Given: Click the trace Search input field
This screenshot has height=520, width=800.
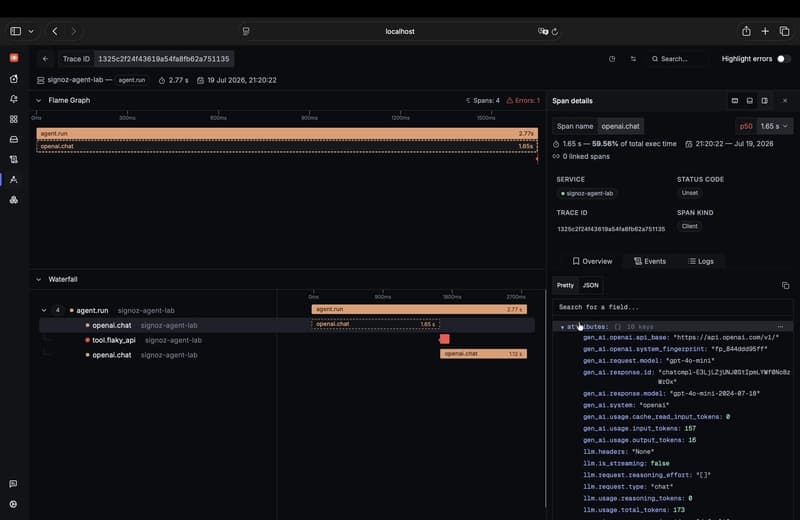Looking at the screenshot, I should pos(677,59).
